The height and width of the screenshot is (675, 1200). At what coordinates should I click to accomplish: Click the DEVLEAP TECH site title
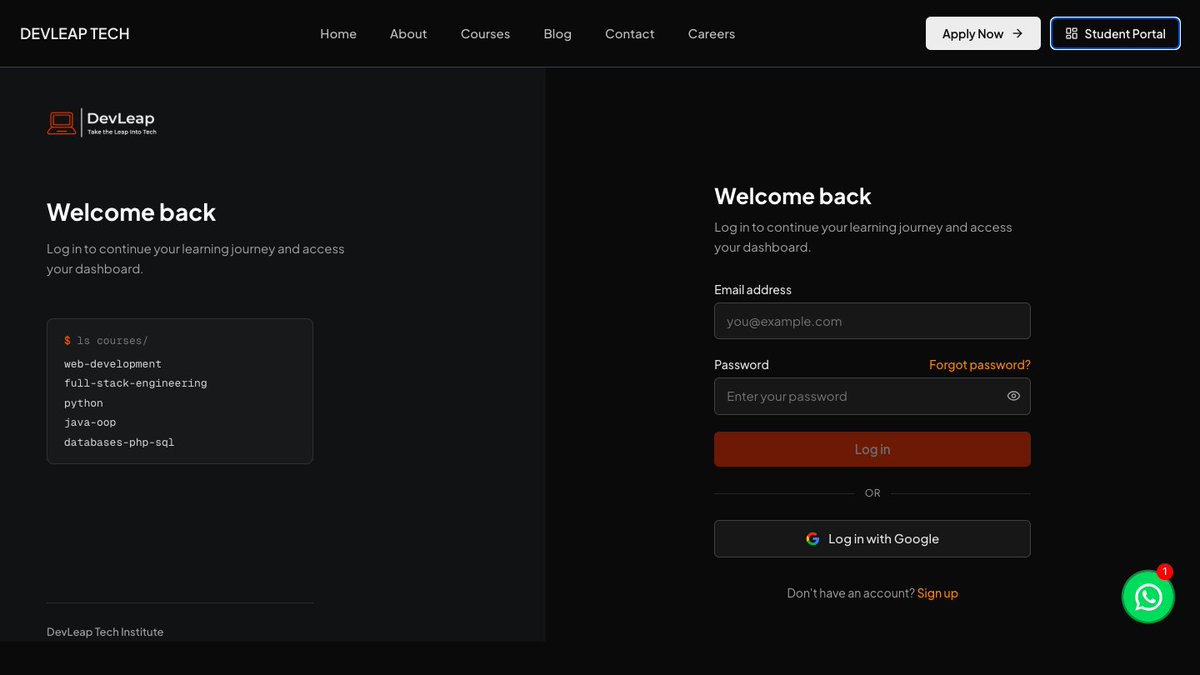75,34
